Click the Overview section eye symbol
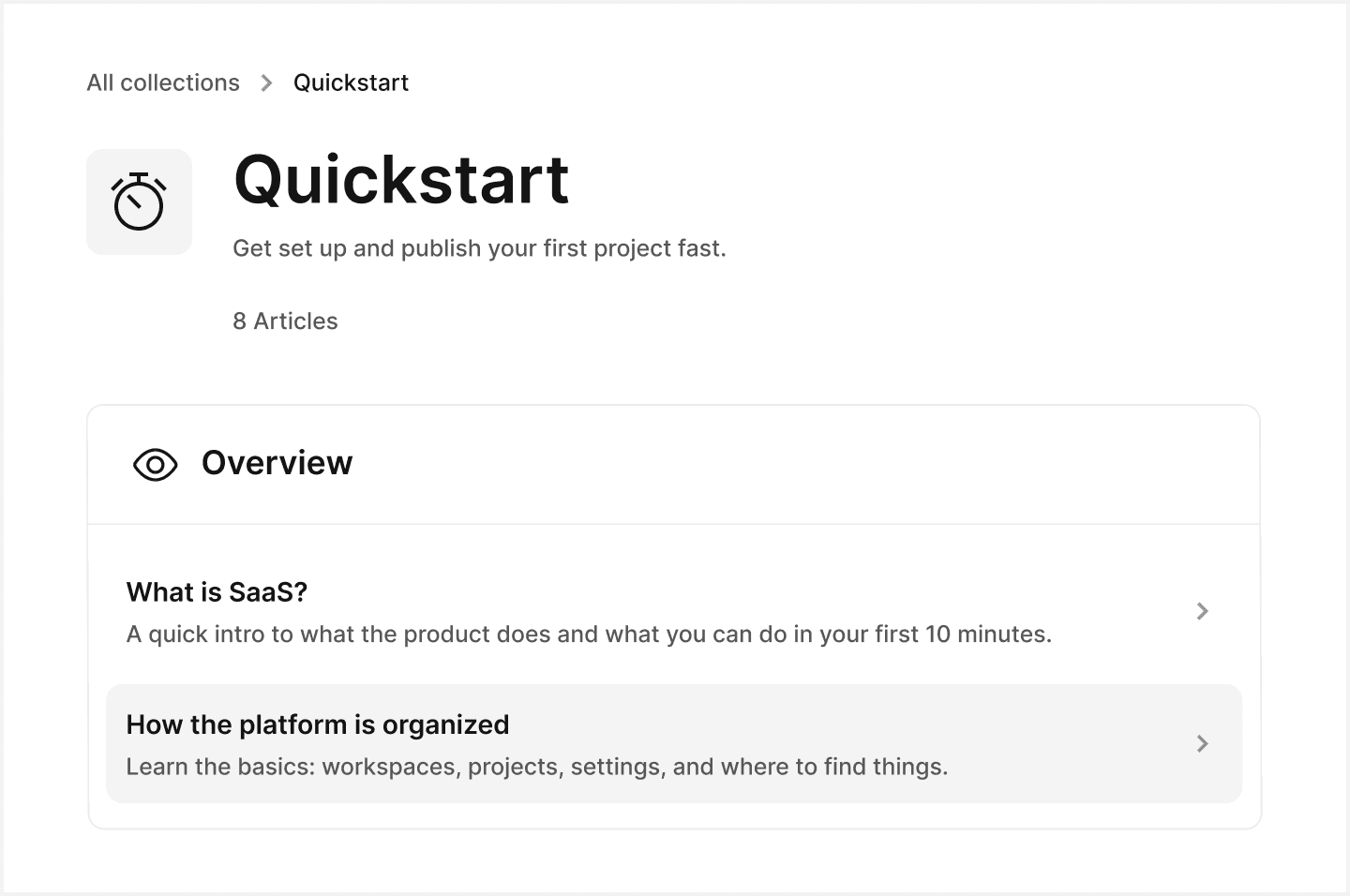The width and height of the screenshot is (1350, 896). pyautogui.click(x=155, y=463)
